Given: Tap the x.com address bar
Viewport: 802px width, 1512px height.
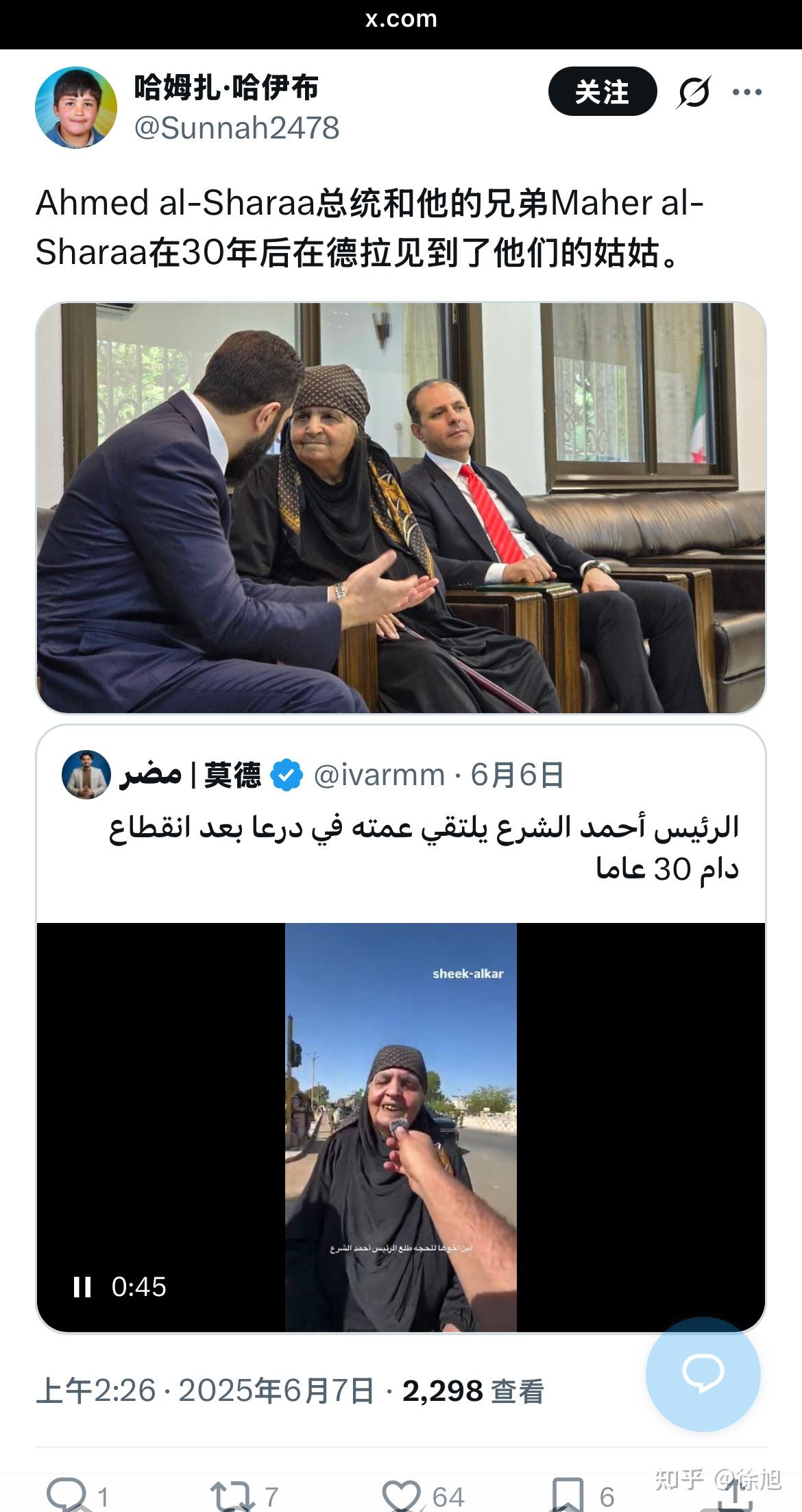Looking at the screenshot, I should [401, 19].
